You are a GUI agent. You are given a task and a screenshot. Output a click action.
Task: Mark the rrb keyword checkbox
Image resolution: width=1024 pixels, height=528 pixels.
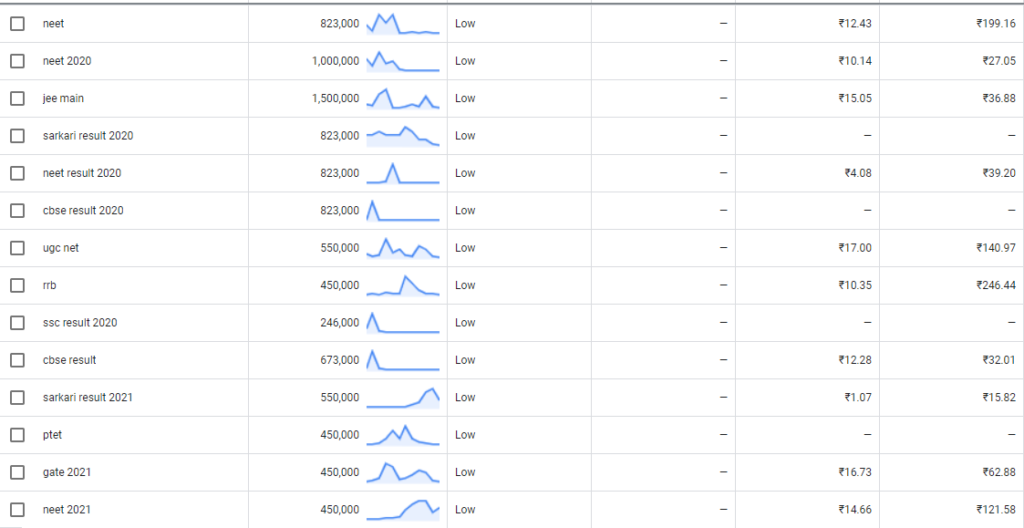(x=17, y=285)
